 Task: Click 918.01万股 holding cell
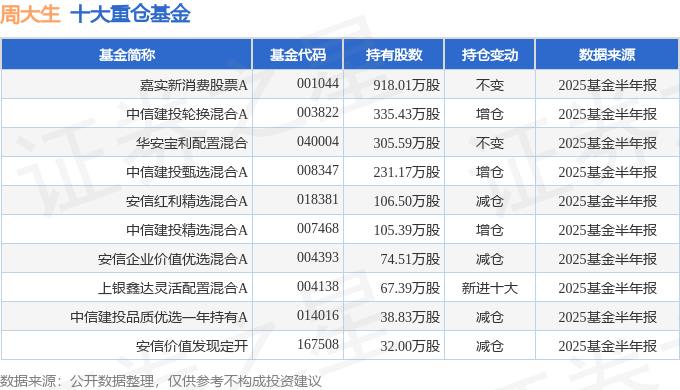click(407, 85)
